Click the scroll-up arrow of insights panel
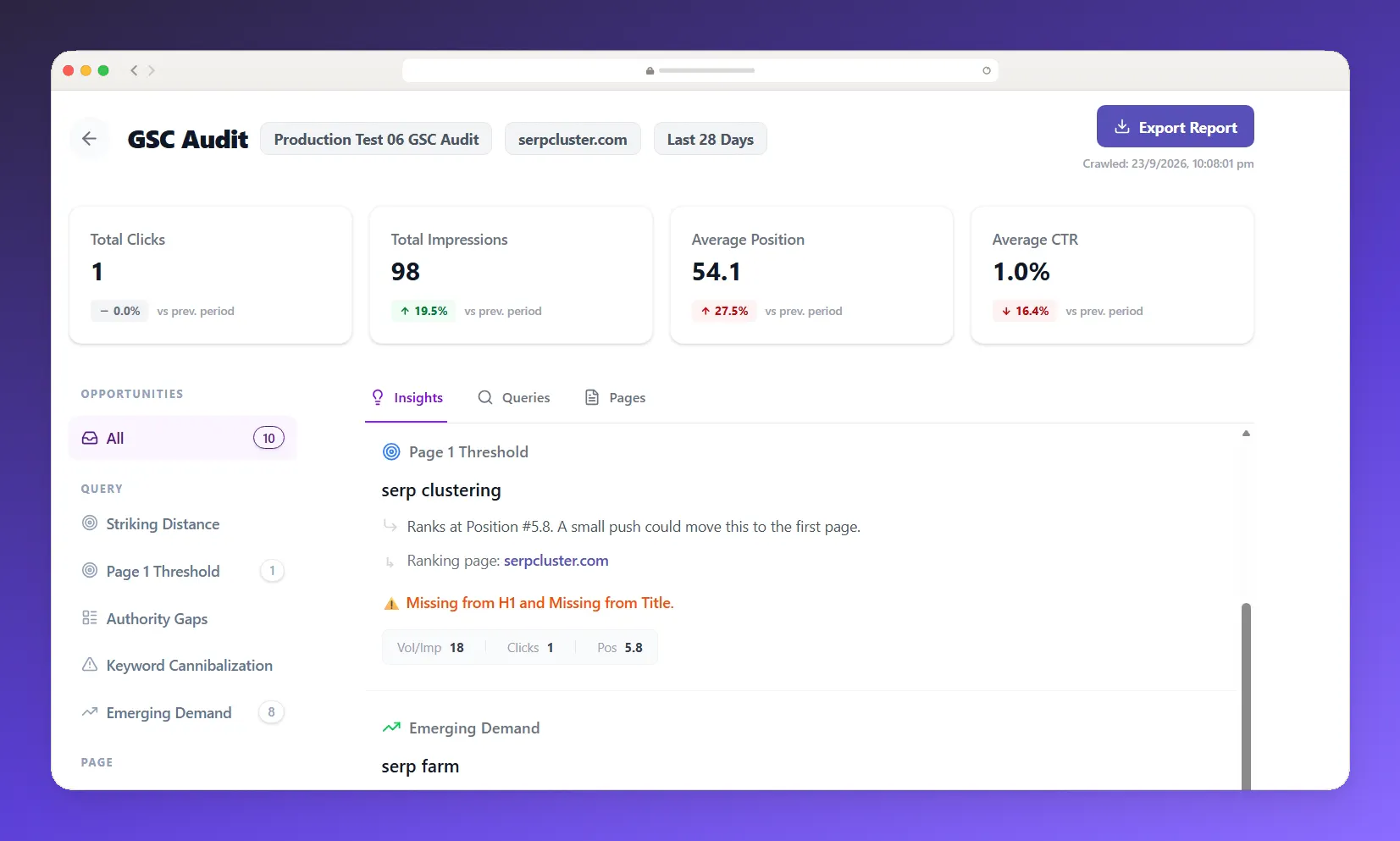Image resolution: width=1400 pixels, height=841 pixels. (1246, 434)
